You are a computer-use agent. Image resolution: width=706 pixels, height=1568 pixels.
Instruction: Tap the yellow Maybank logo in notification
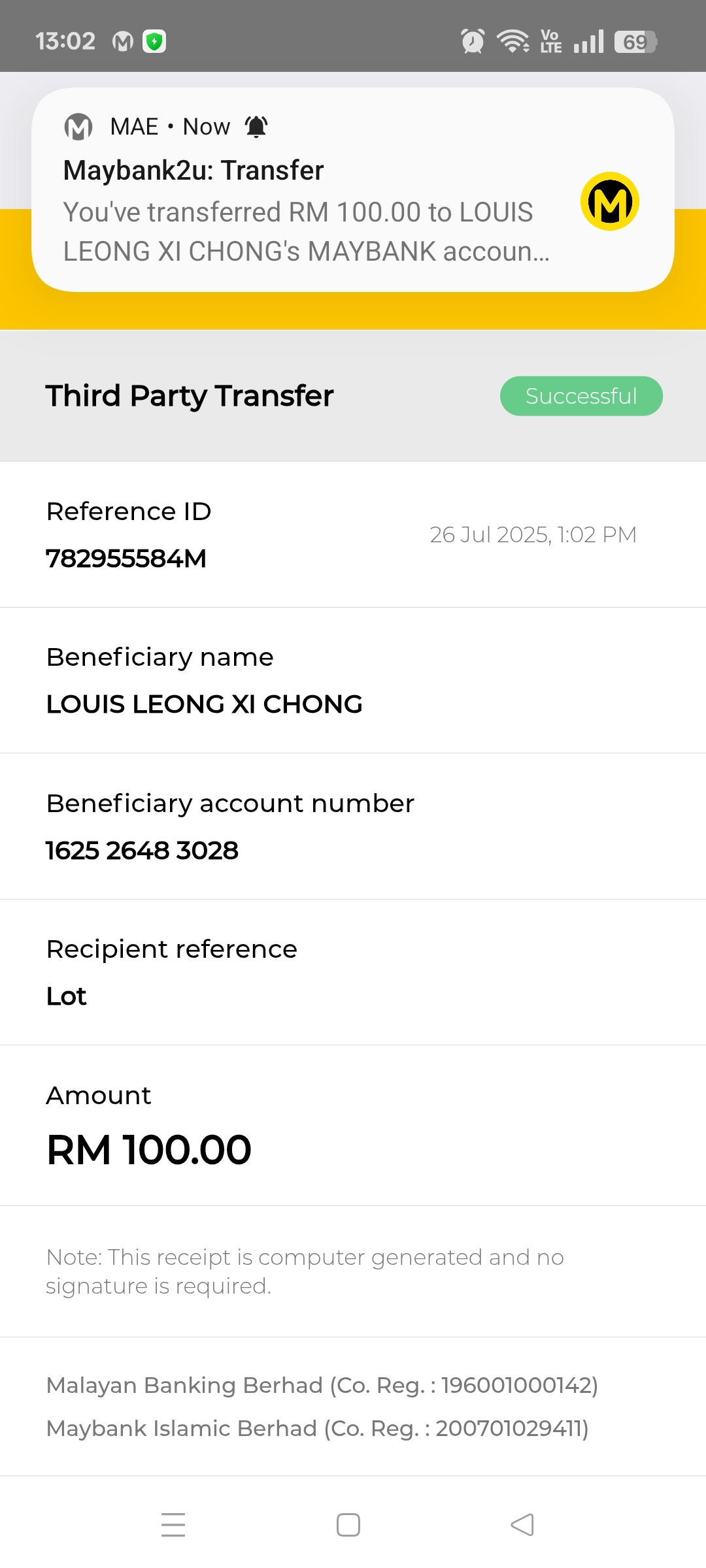[x=609, y=201]
